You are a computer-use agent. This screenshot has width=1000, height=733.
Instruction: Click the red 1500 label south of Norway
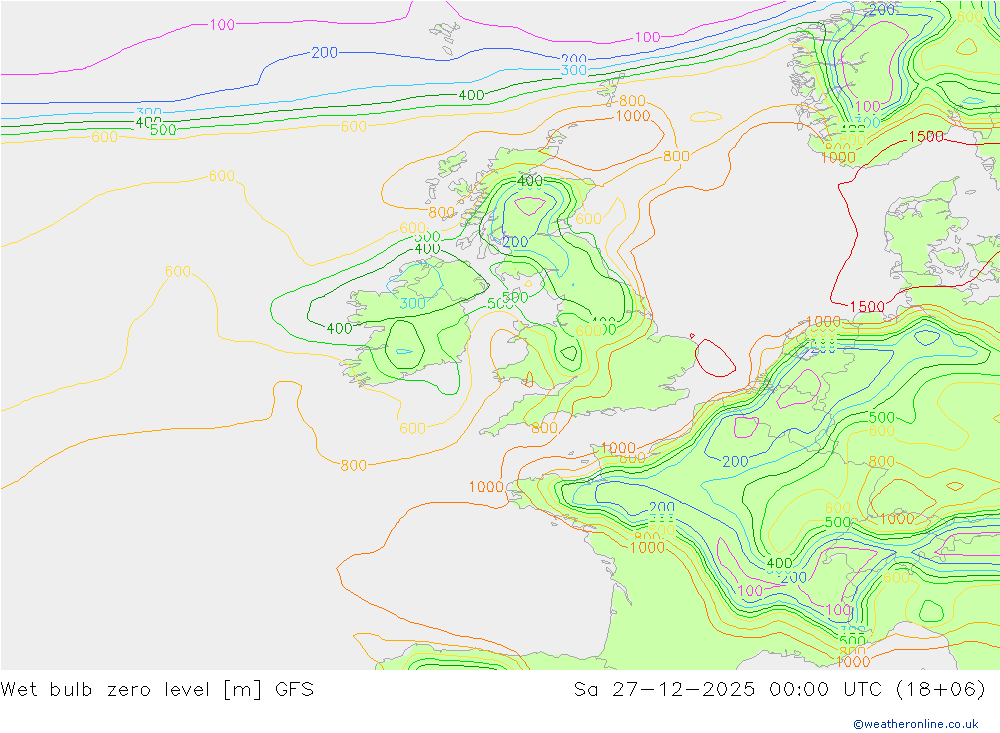coord(925,136)
